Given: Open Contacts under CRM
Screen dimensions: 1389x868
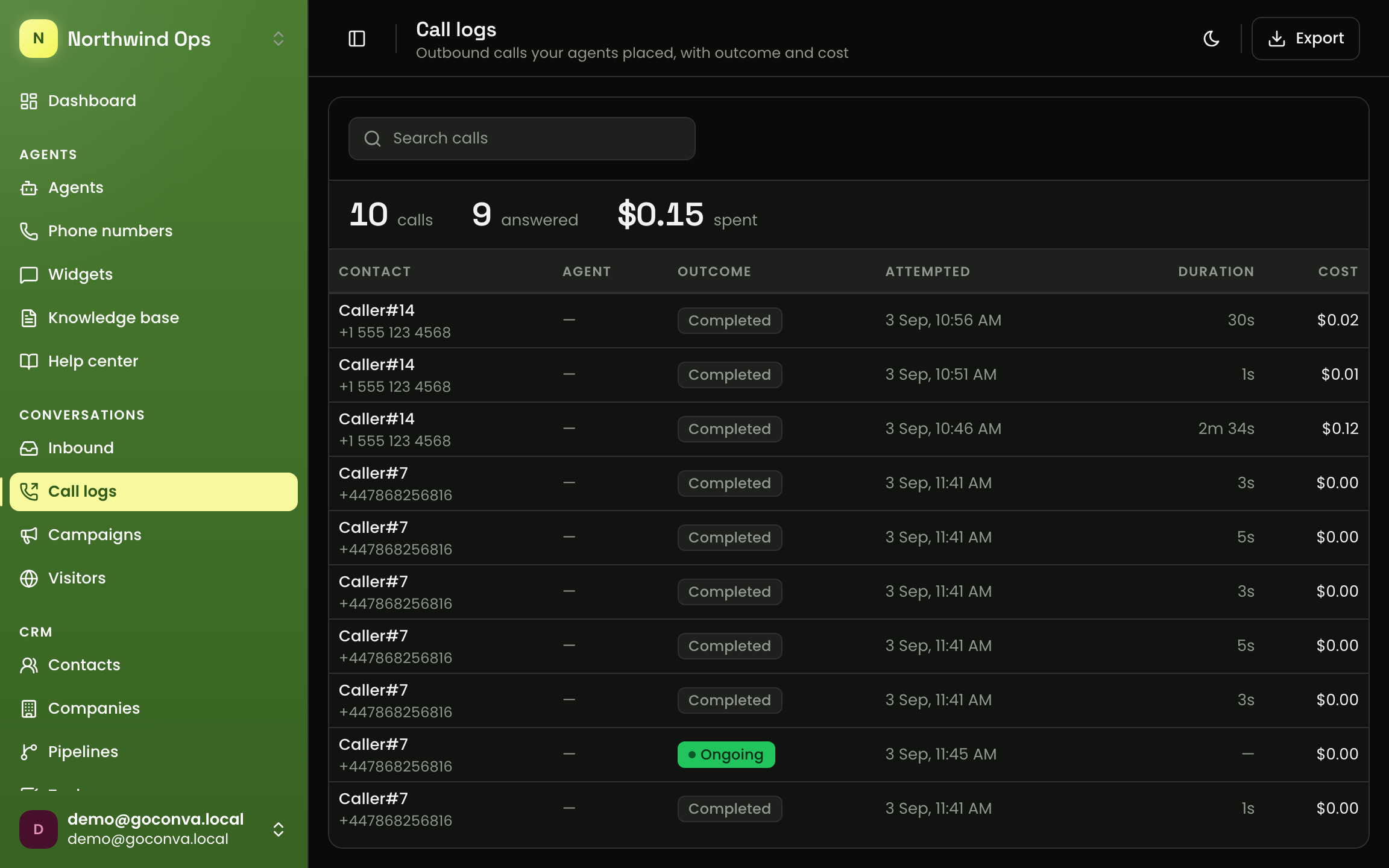Looking at the screenshot, I should point(154,665).
